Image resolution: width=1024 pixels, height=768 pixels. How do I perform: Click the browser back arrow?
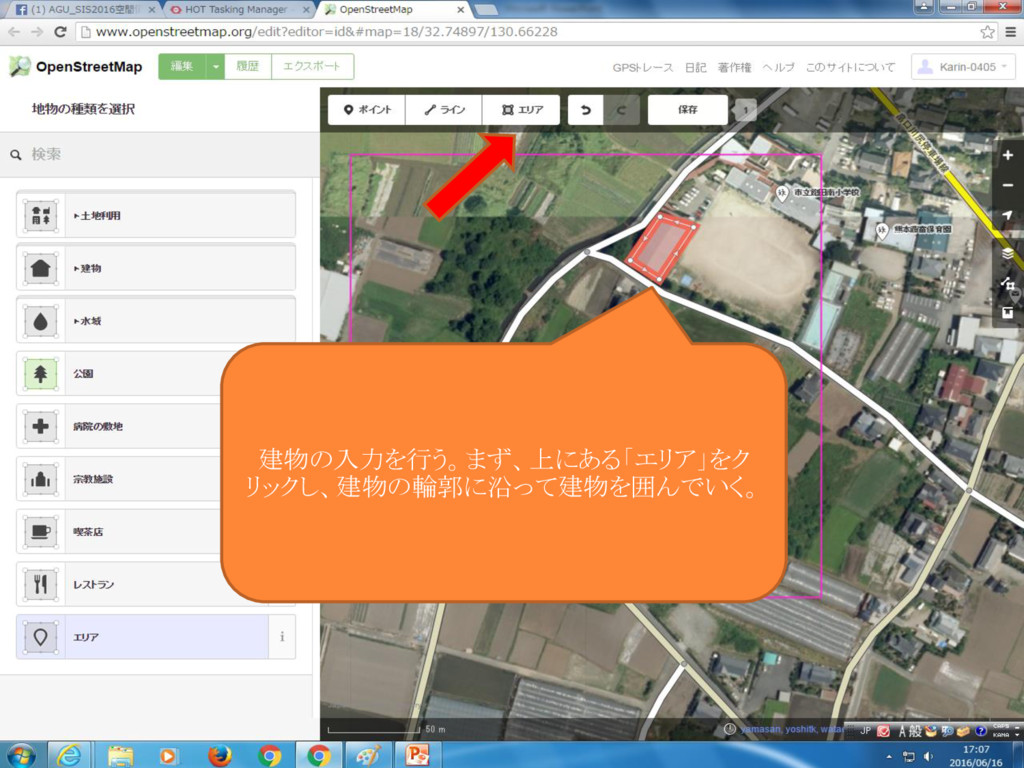coord(14,32)
